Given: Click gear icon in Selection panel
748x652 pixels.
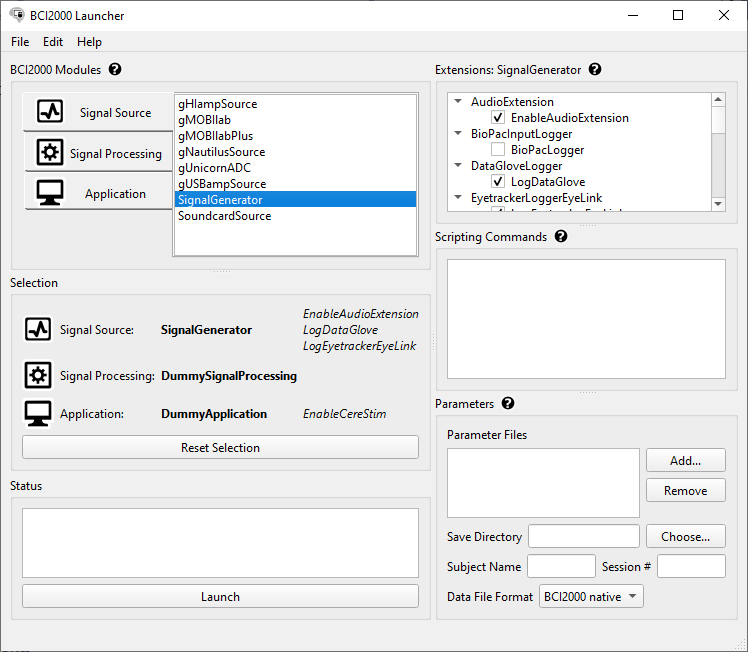Looking at the screenshot, I should [38, 375].
